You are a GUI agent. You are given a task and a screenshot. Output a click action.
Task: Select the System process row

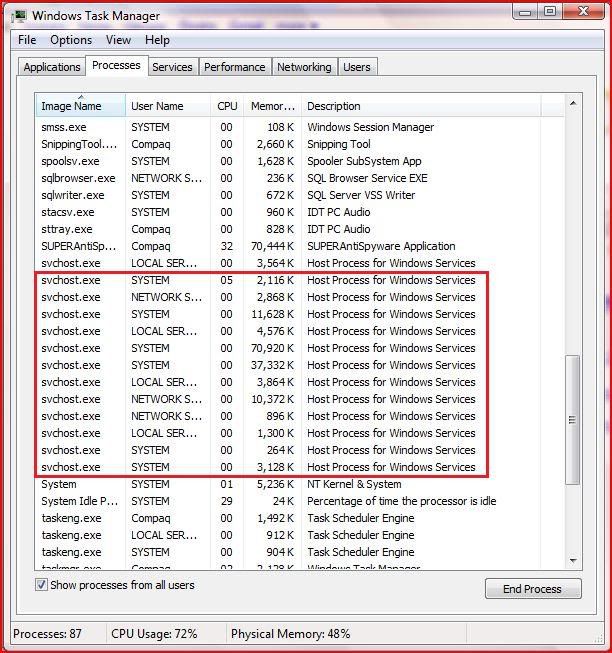click(300, 484)
